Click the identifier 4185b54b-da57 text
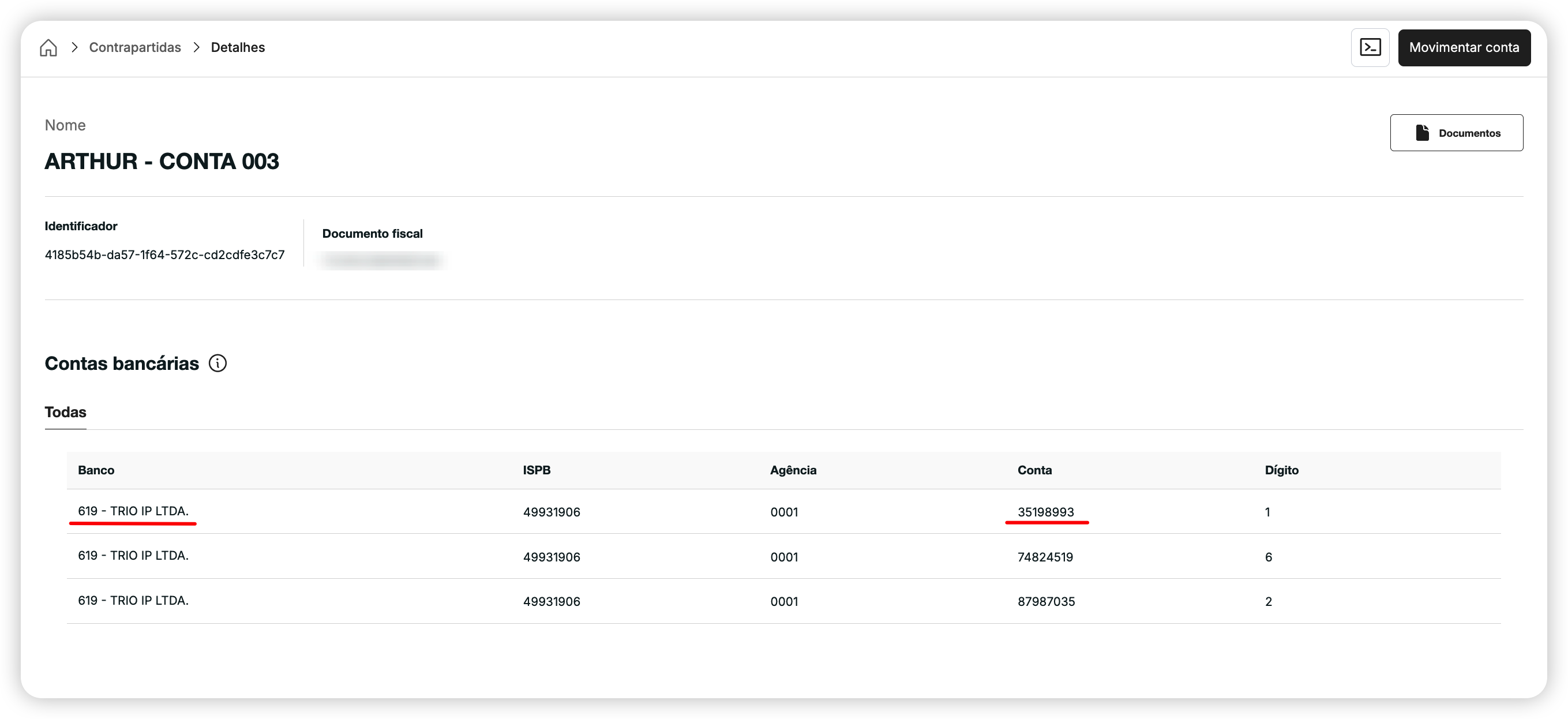 (164, 255)
